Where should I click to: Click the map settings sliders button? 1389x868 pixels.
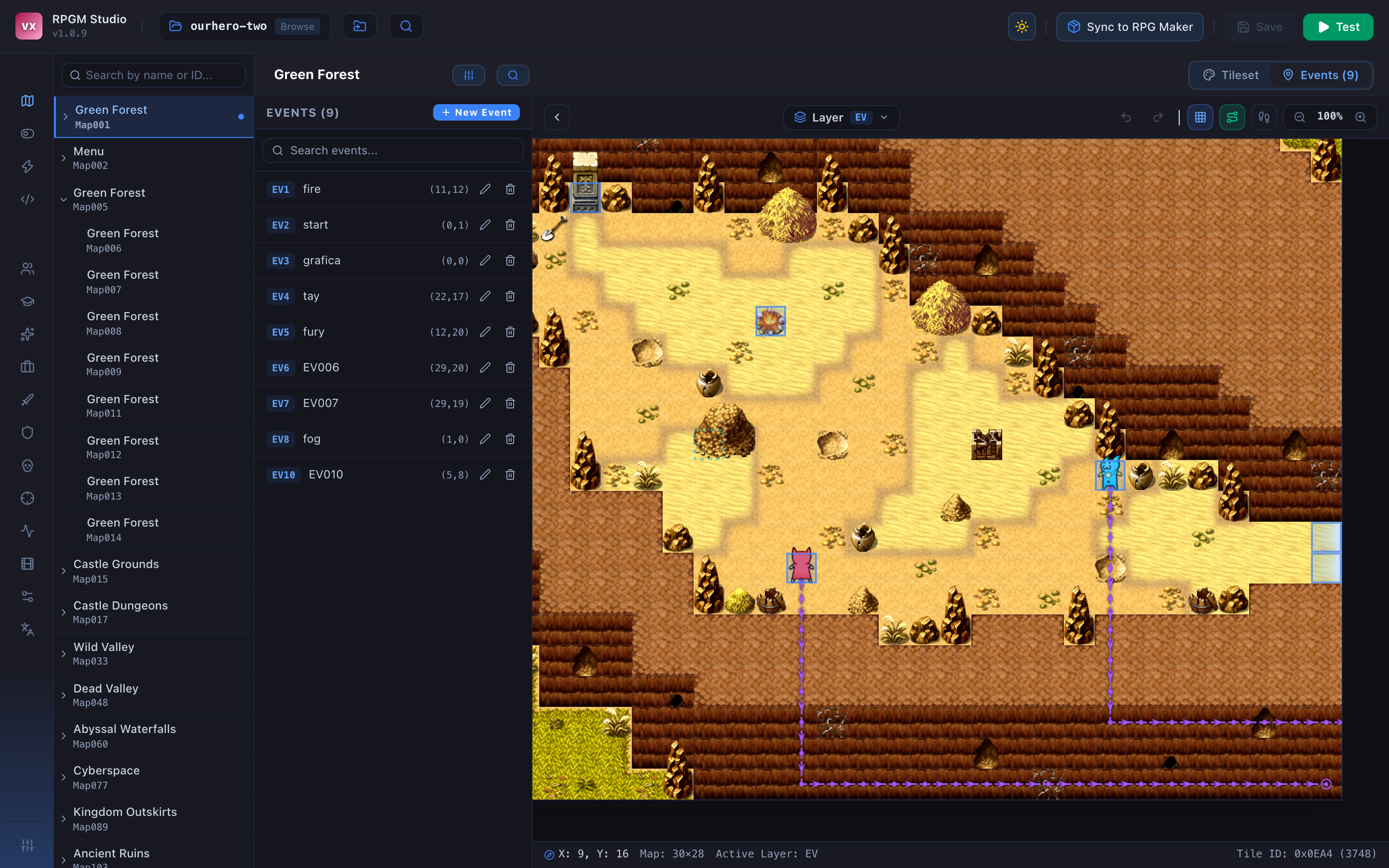(469, 75)
